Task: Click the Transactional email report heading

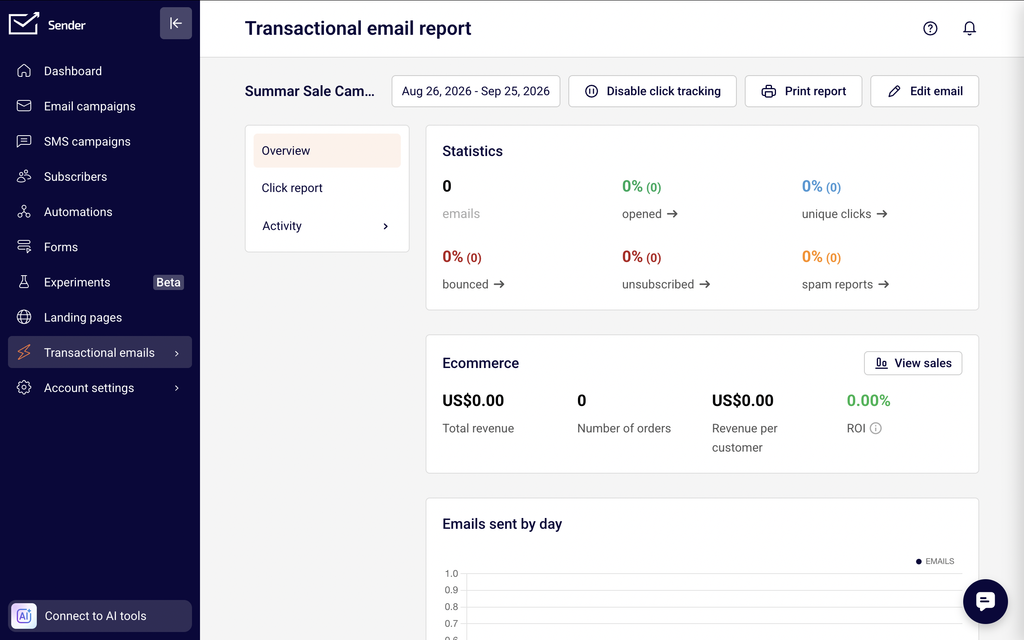Action: pos(358,28)
